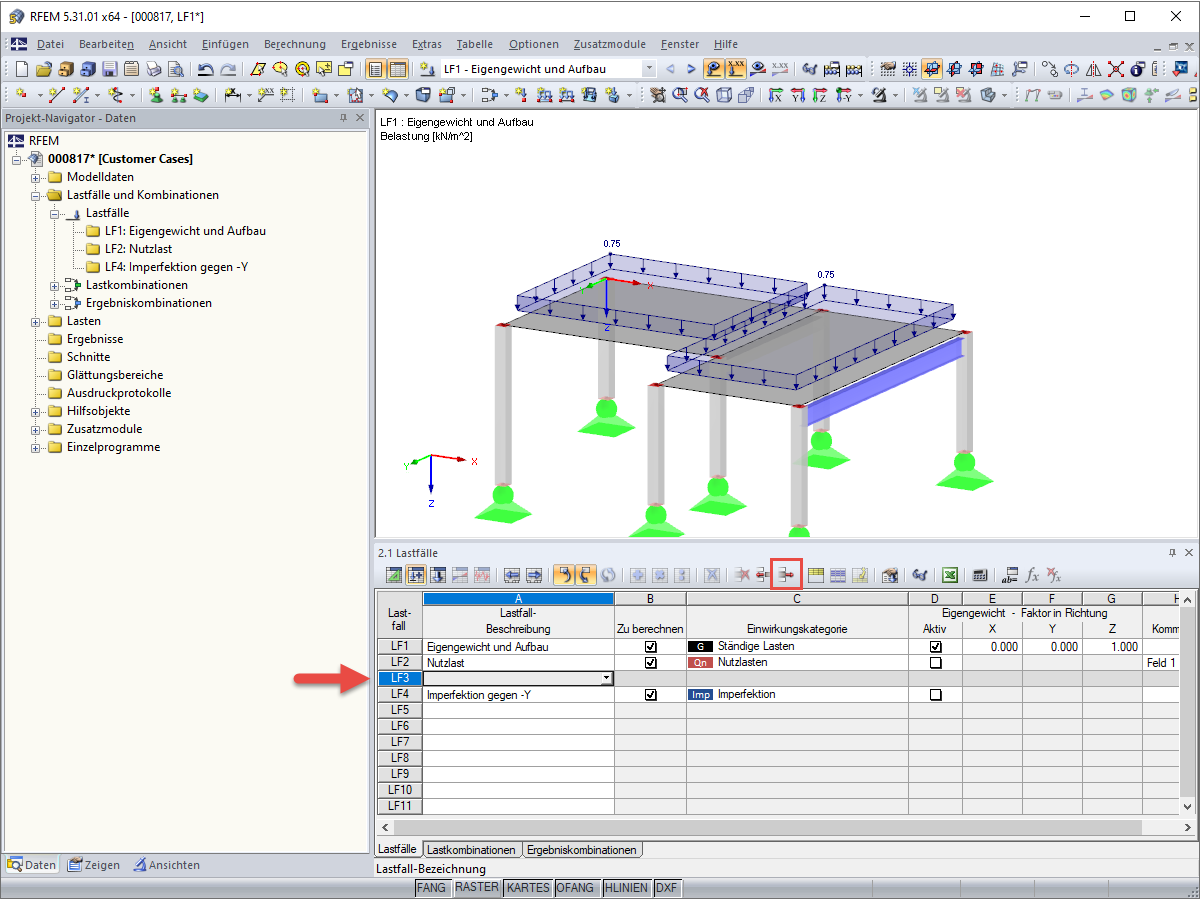This screenshot has height=900, width=1200.
Task: Click the zoom window magnifier icon
Action: [680, 95]
